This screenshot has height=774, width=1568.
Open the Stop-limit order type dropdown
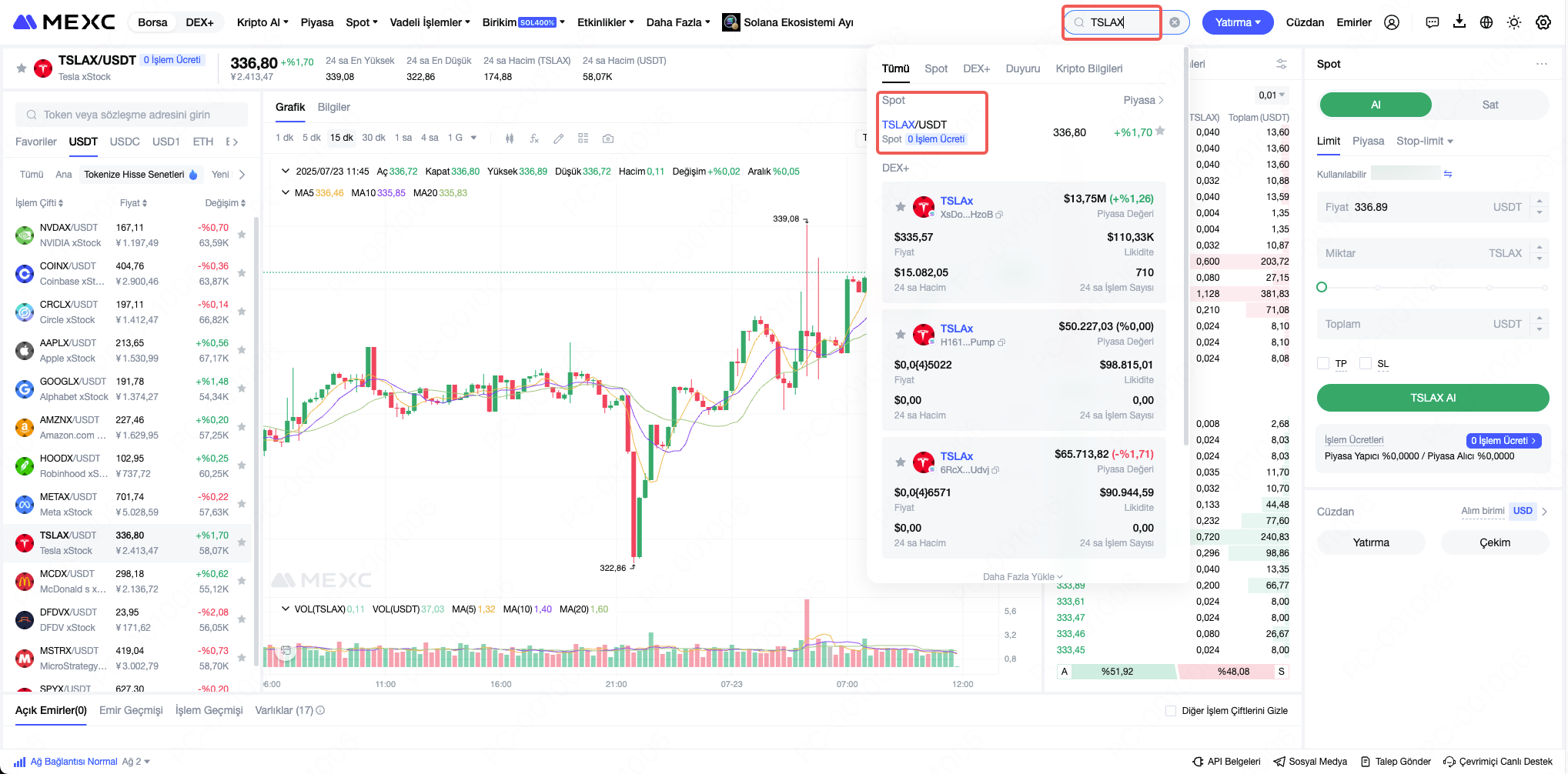click(x=1425, y=141)
